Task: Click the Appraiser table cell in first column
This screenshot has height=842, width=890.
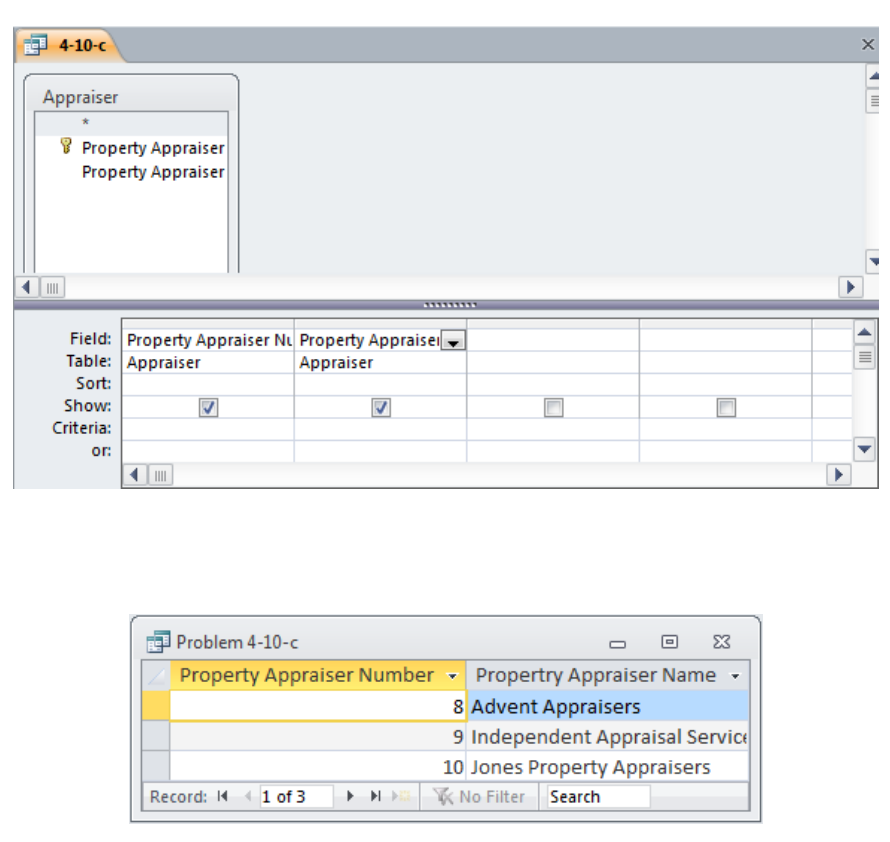Action: pyautogui.click(x=208, y=363)
